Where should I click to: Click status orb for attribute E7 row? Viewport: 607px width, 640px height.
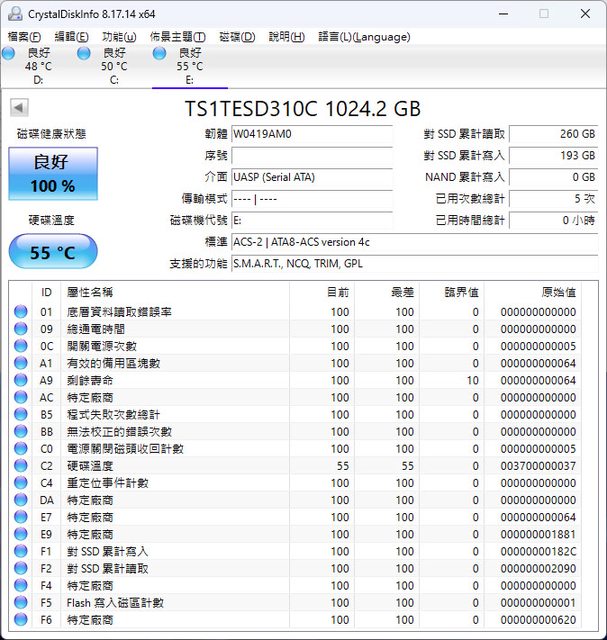[x=21, y=517]
